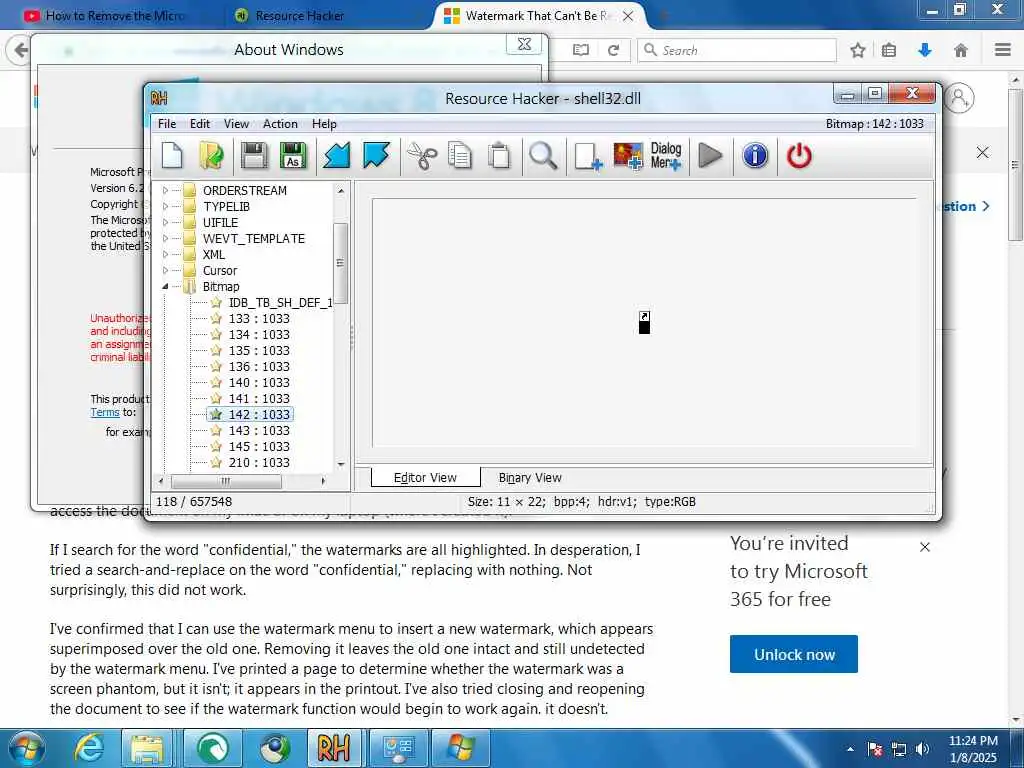
Task: Select bitmap 140 : 1033
Action: coord(259,383)
